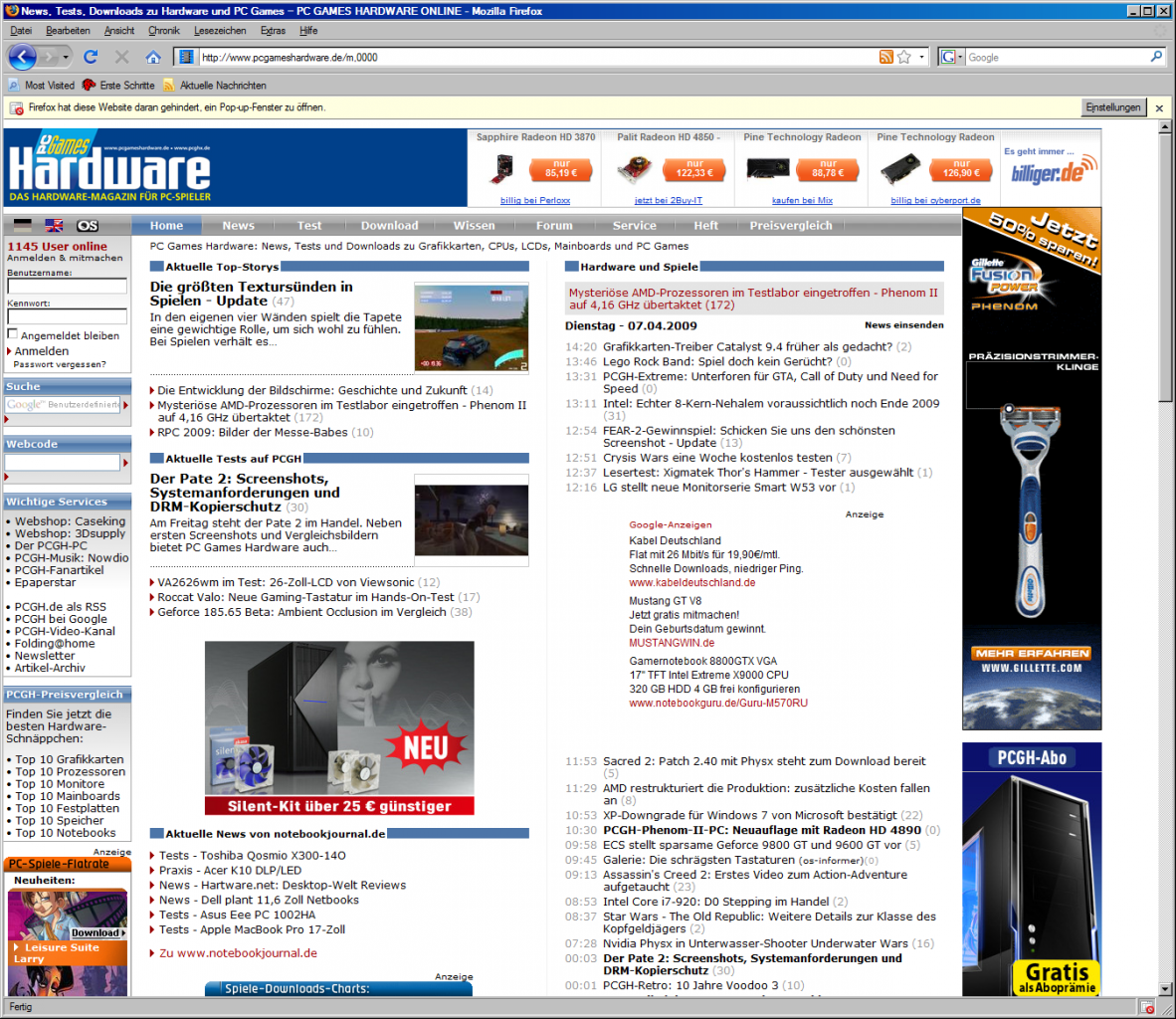The height and width of the screenshot is (1019, 1176).
Task: Dismiss the pop-up blocker notification bar
Action: 1159,108
